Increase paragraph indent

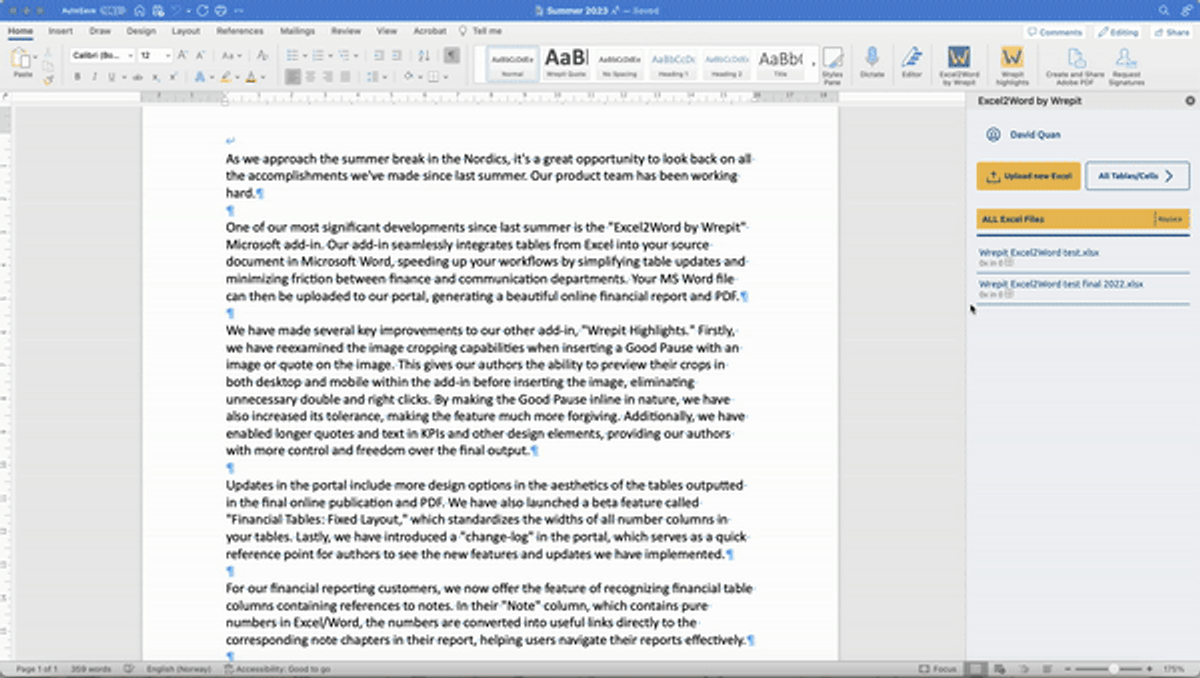click(396, 55)
